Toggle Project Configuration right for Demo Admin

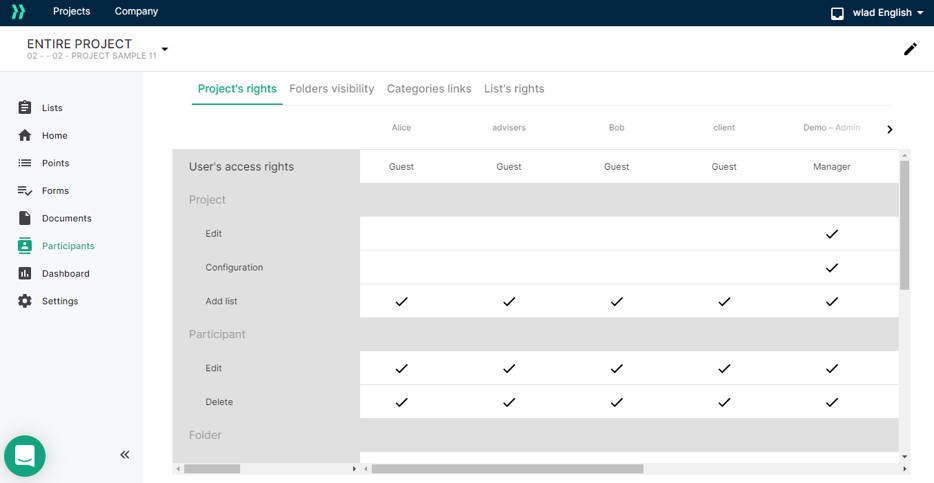832,267
